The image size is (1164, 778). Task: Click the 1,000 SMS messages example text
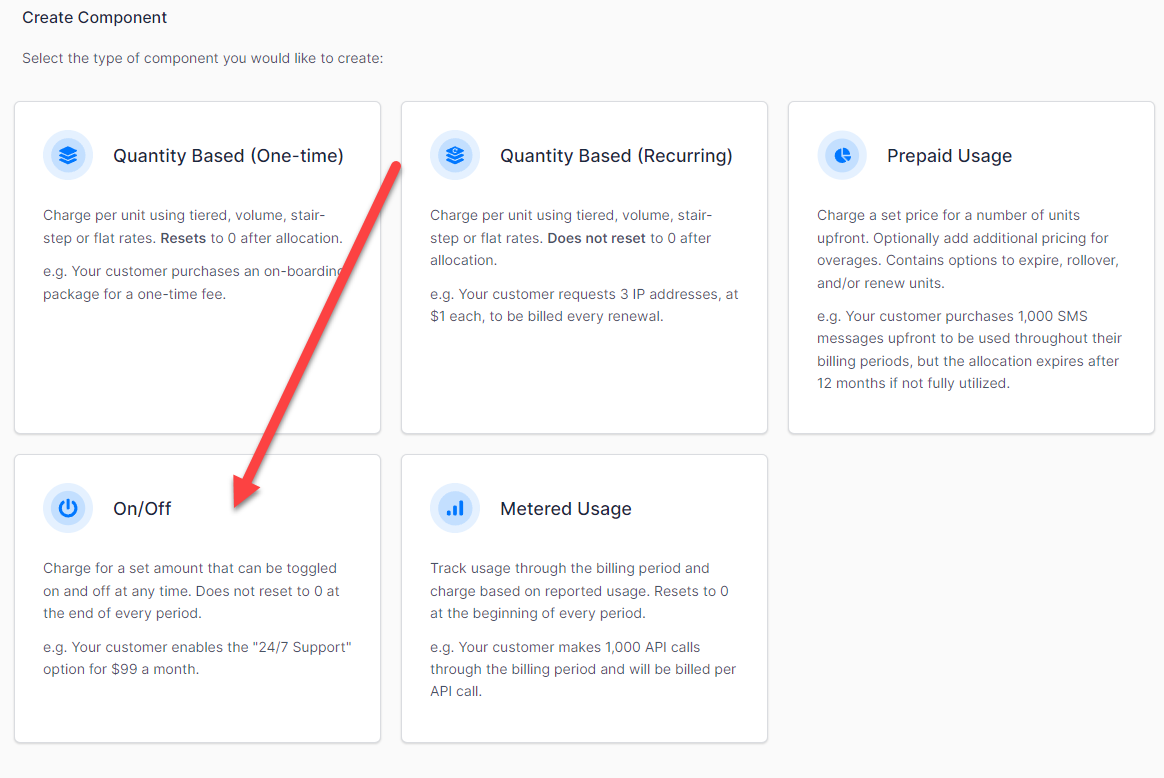969,350
